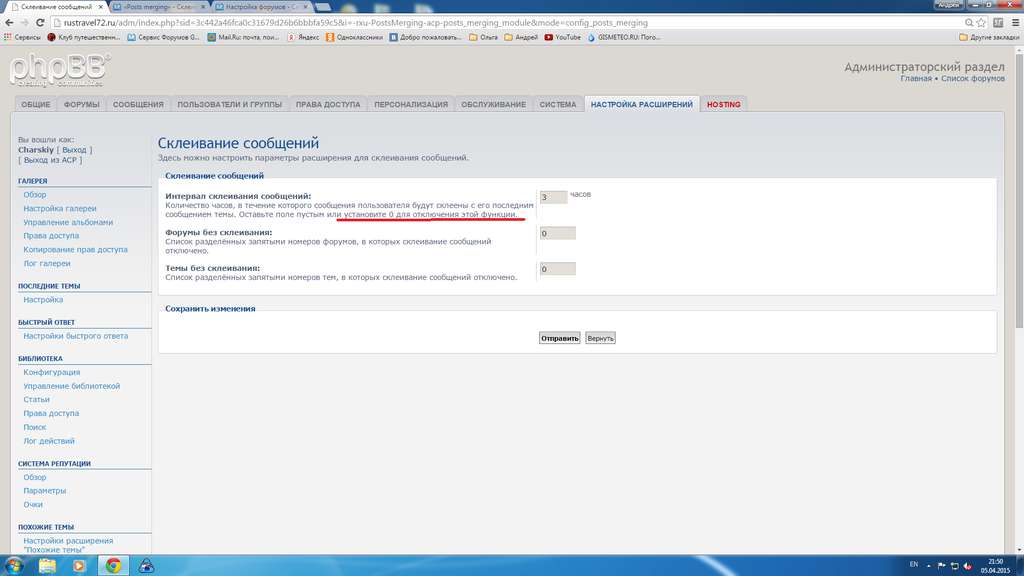Click the Chrome icon in the taskbar
The width and height of the screenshot is (1024, 576).
pos(113,565)
